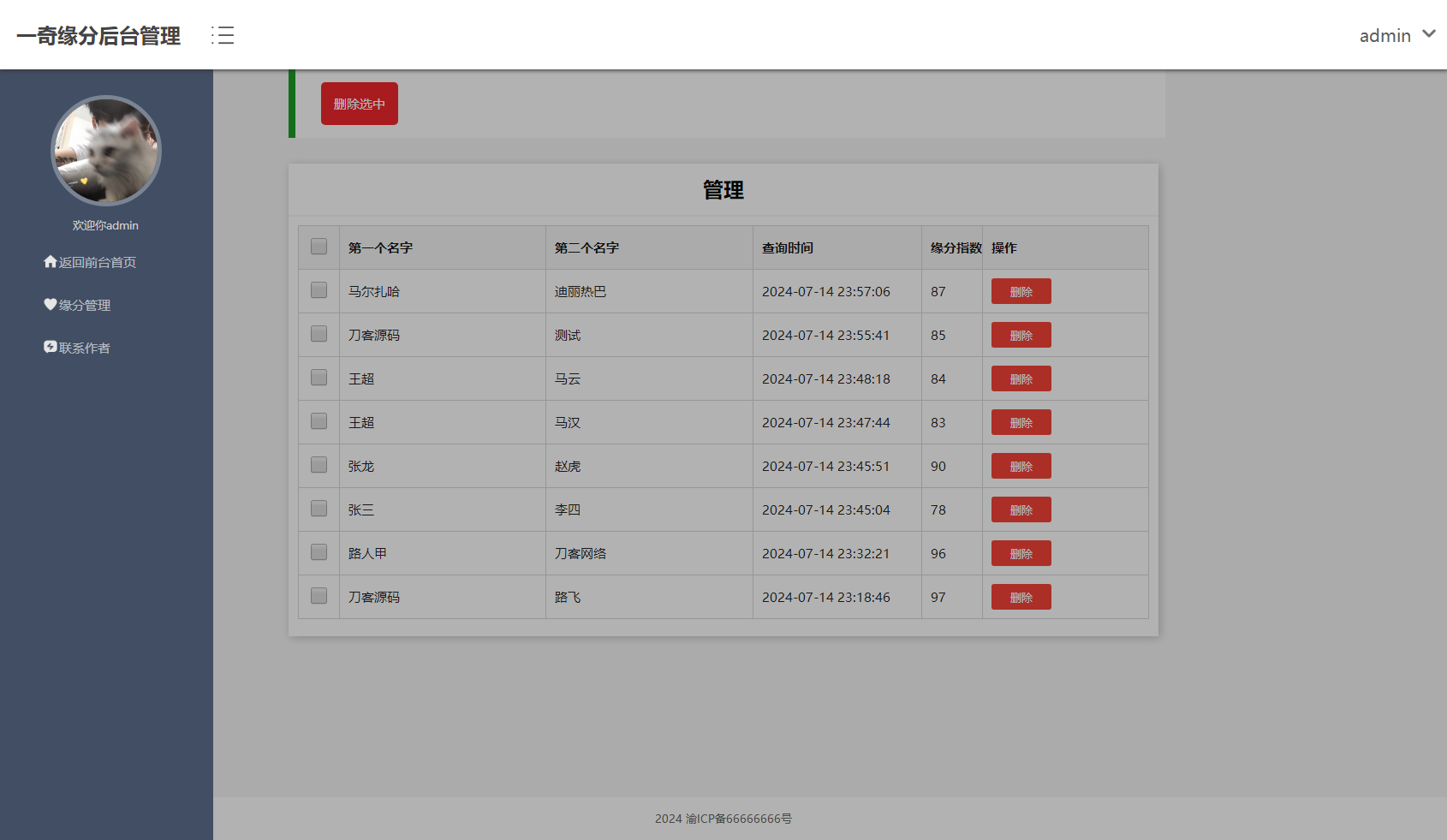This screenshot has height=840, width=1447.
Task: Select the heart icon next to 缘分管理
Action: click(50, 304)
